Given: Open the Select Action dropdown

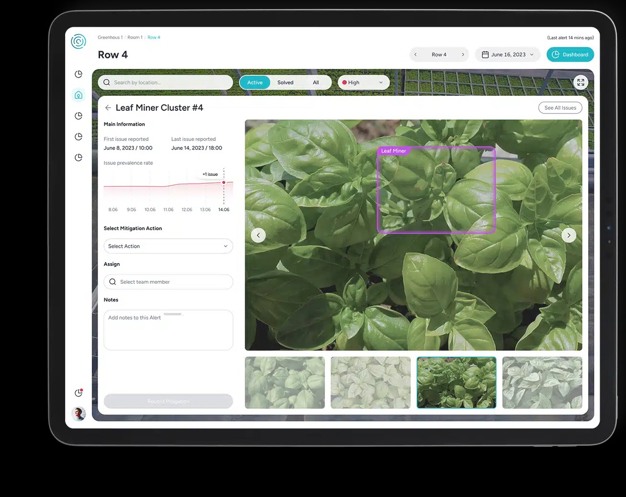Looking at the screenshot, I should coord(168,246).
